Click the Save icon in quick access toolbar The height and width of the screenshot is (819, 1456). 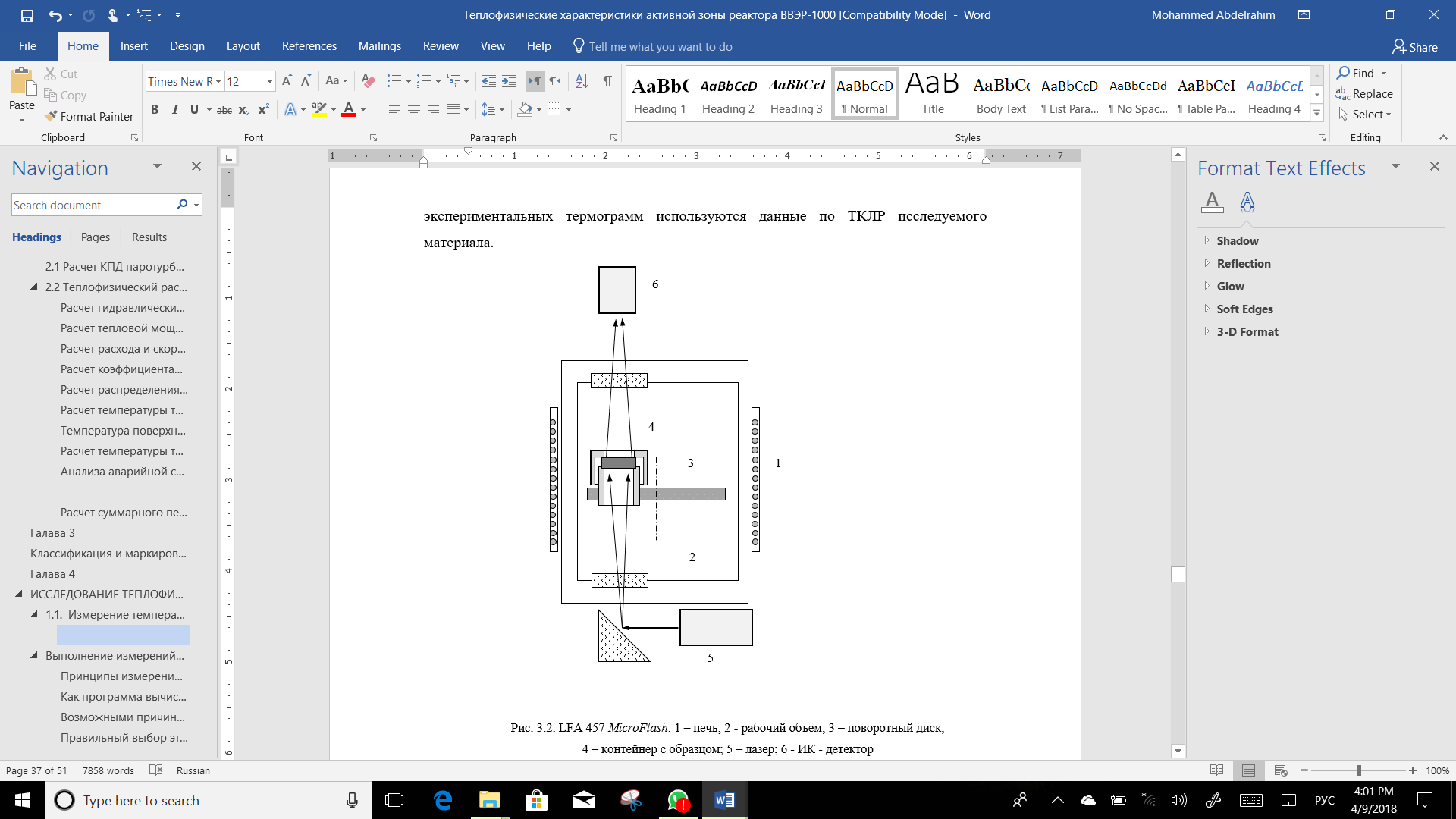27,15
